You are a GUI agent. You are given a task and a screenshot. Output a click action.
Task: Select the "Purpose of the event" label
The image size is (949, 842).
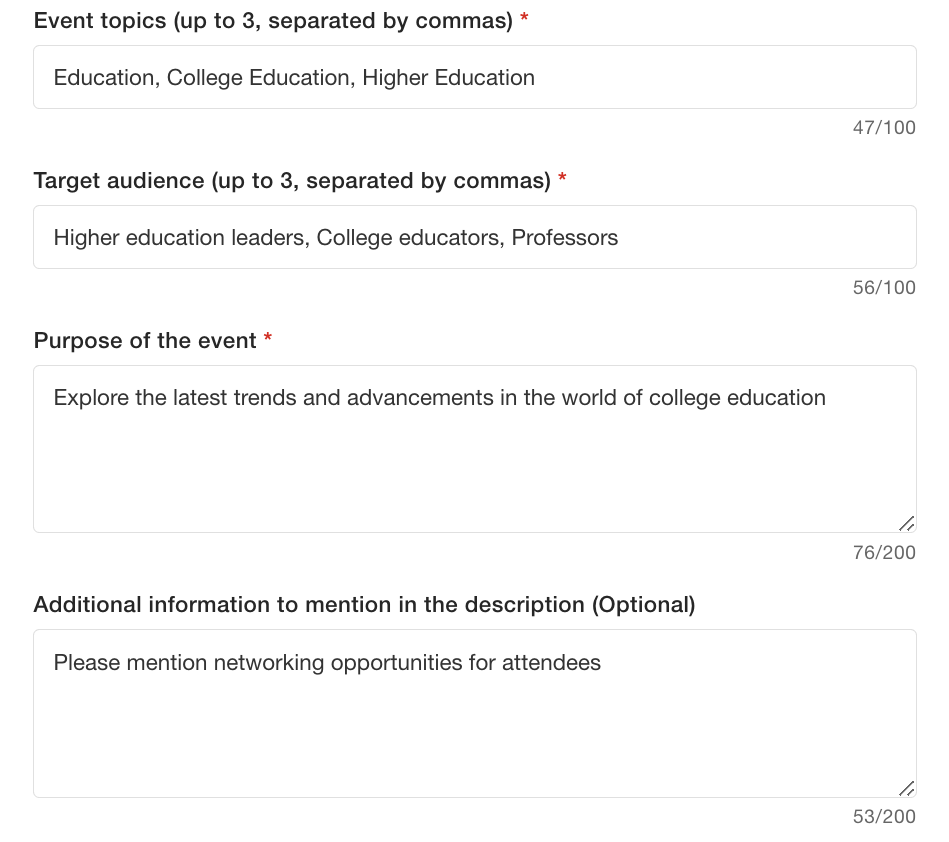pyautogui.click(x=145, y=340)
